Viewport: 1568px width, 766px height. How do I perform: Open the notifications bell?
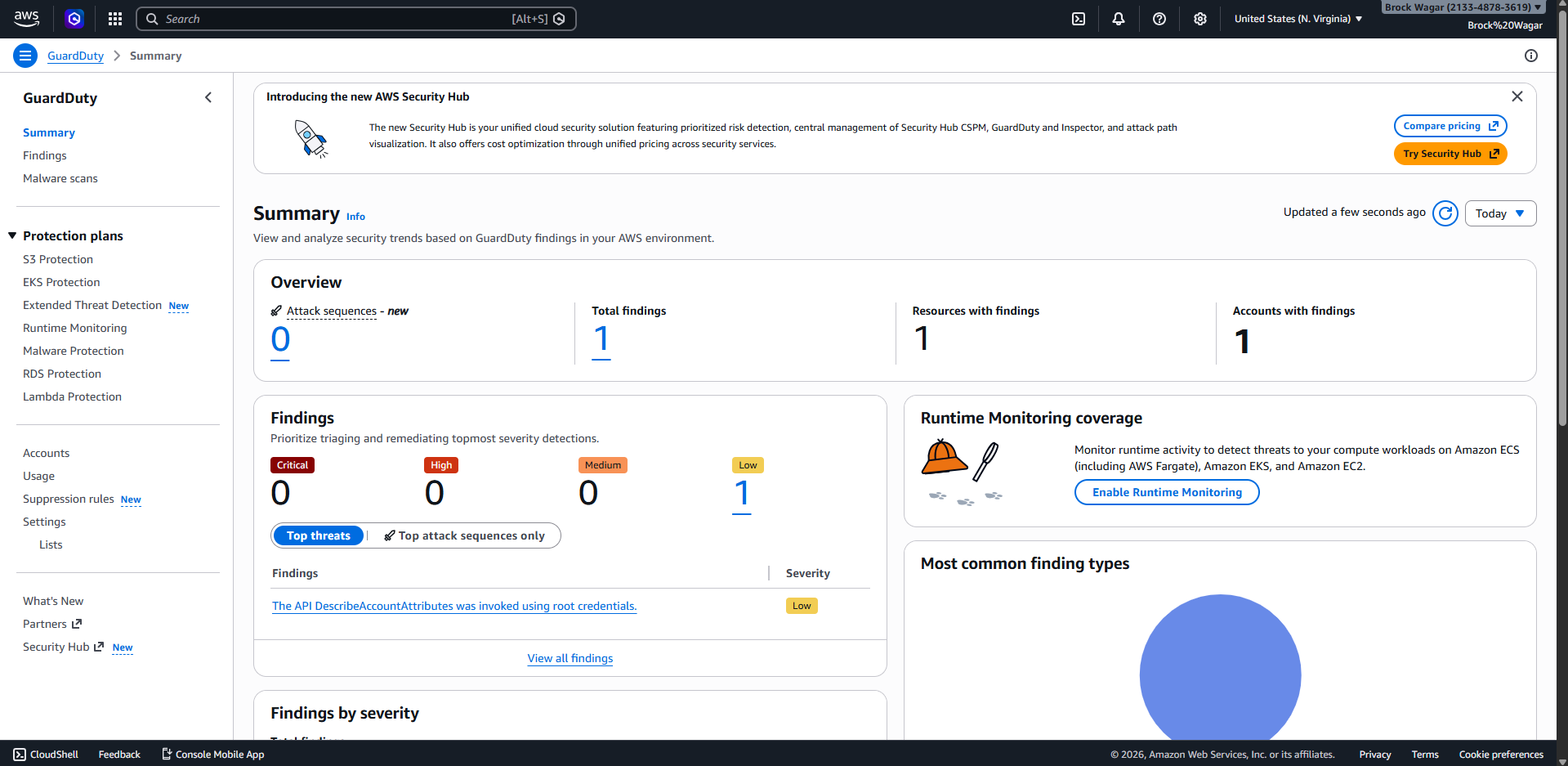(1119, 19)
